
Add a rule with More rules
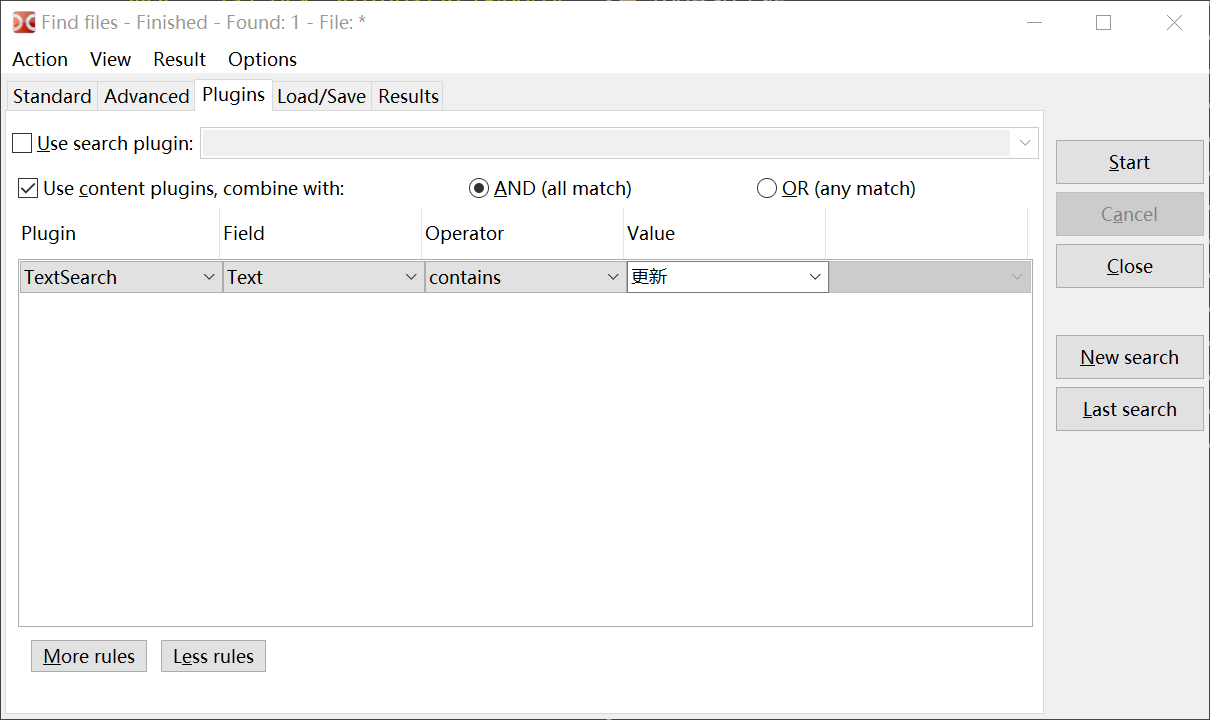(89, 656)
